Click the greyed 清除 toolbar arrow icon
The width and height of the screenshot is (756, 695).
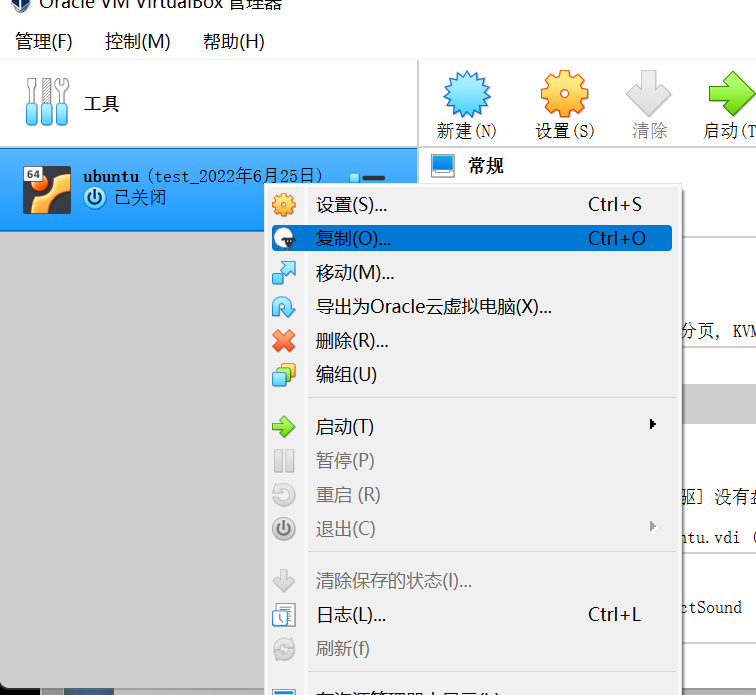pos(648,93)
